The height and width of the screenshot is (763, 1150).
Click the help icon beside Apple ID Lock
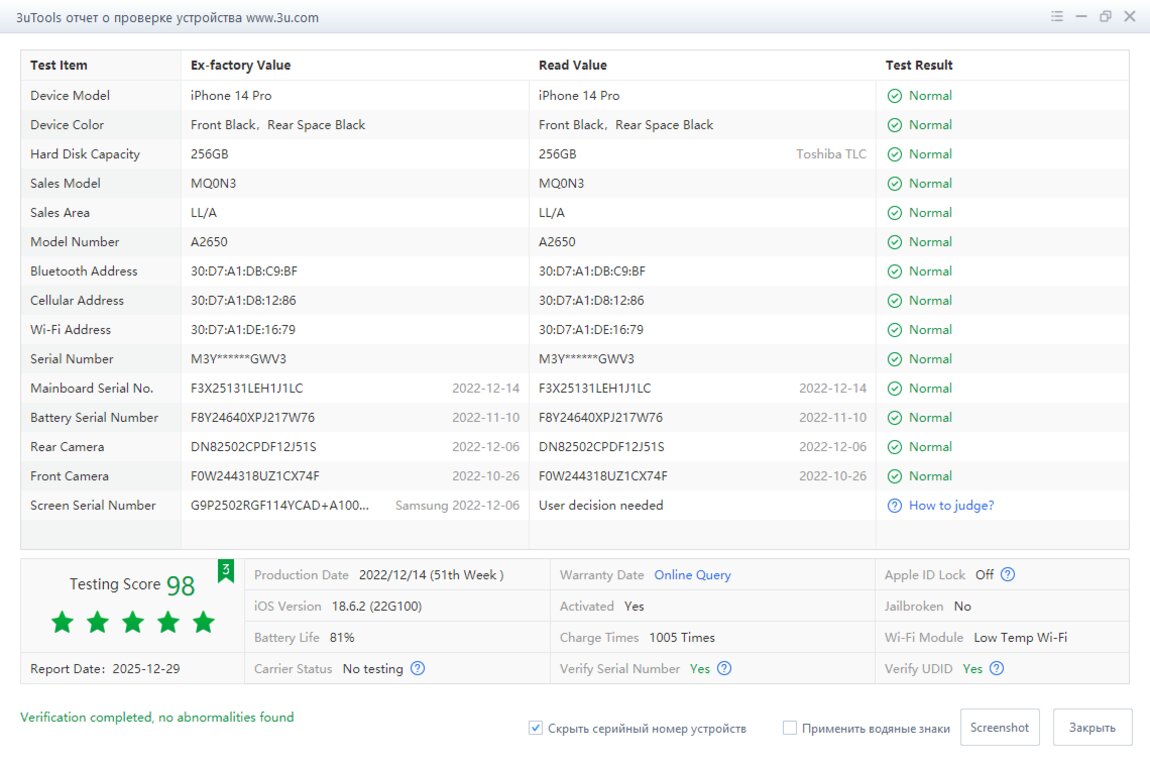(1008, 575)
